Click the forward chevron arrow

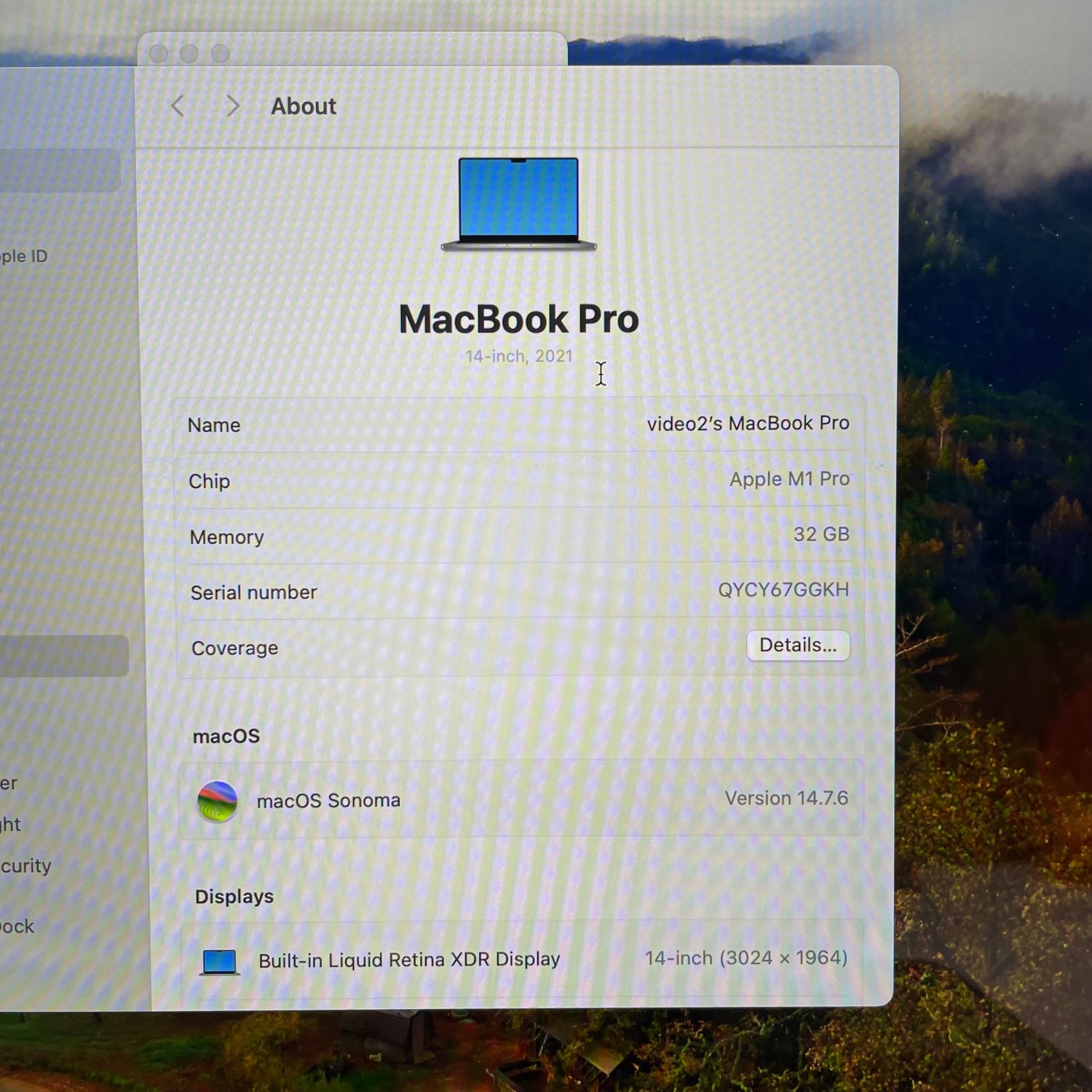pyautogui.click(x=232, y=106)
